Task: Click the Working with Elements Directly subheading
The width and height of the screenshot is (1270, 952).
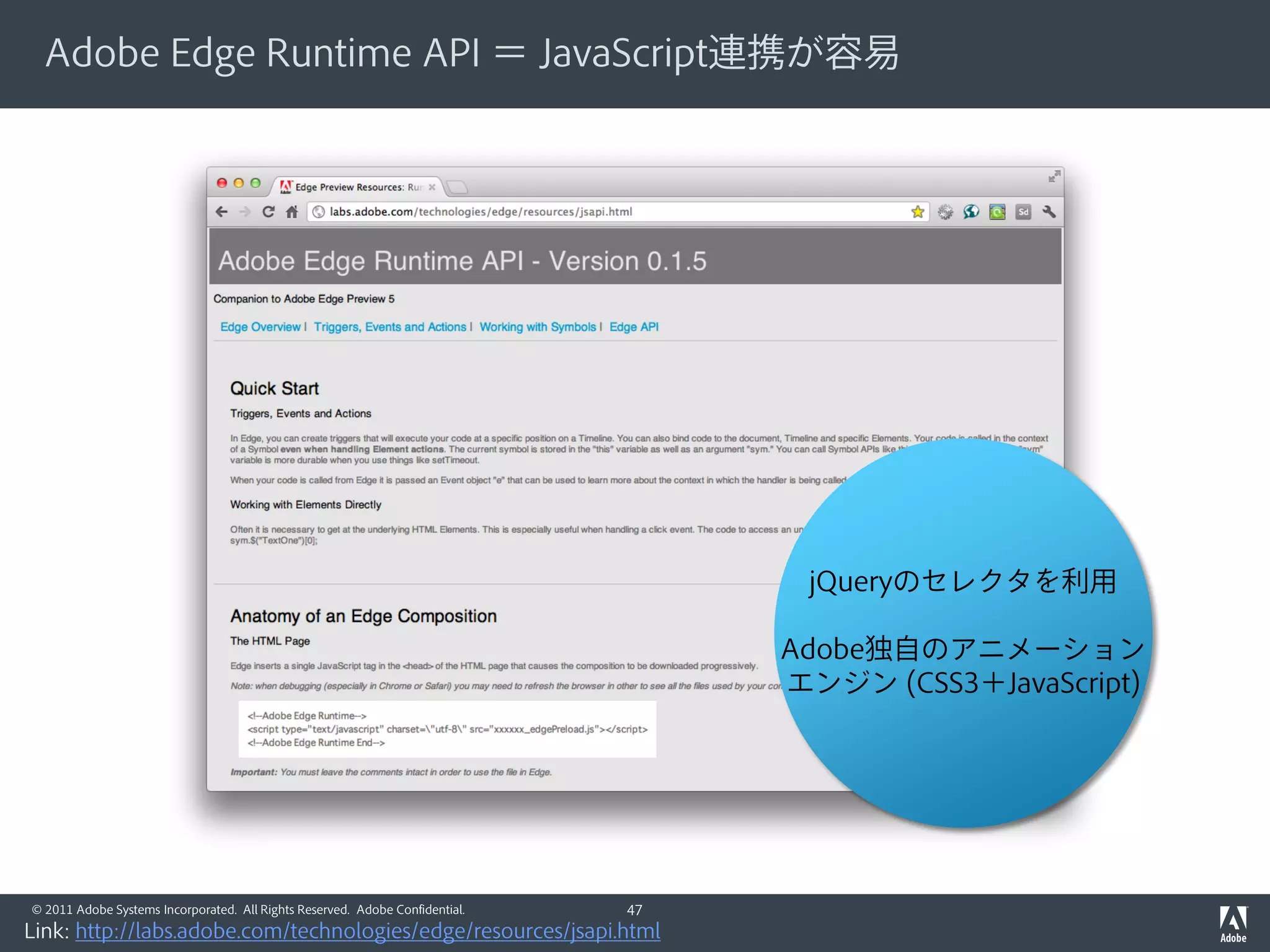Action: click(x=306, y=505)
